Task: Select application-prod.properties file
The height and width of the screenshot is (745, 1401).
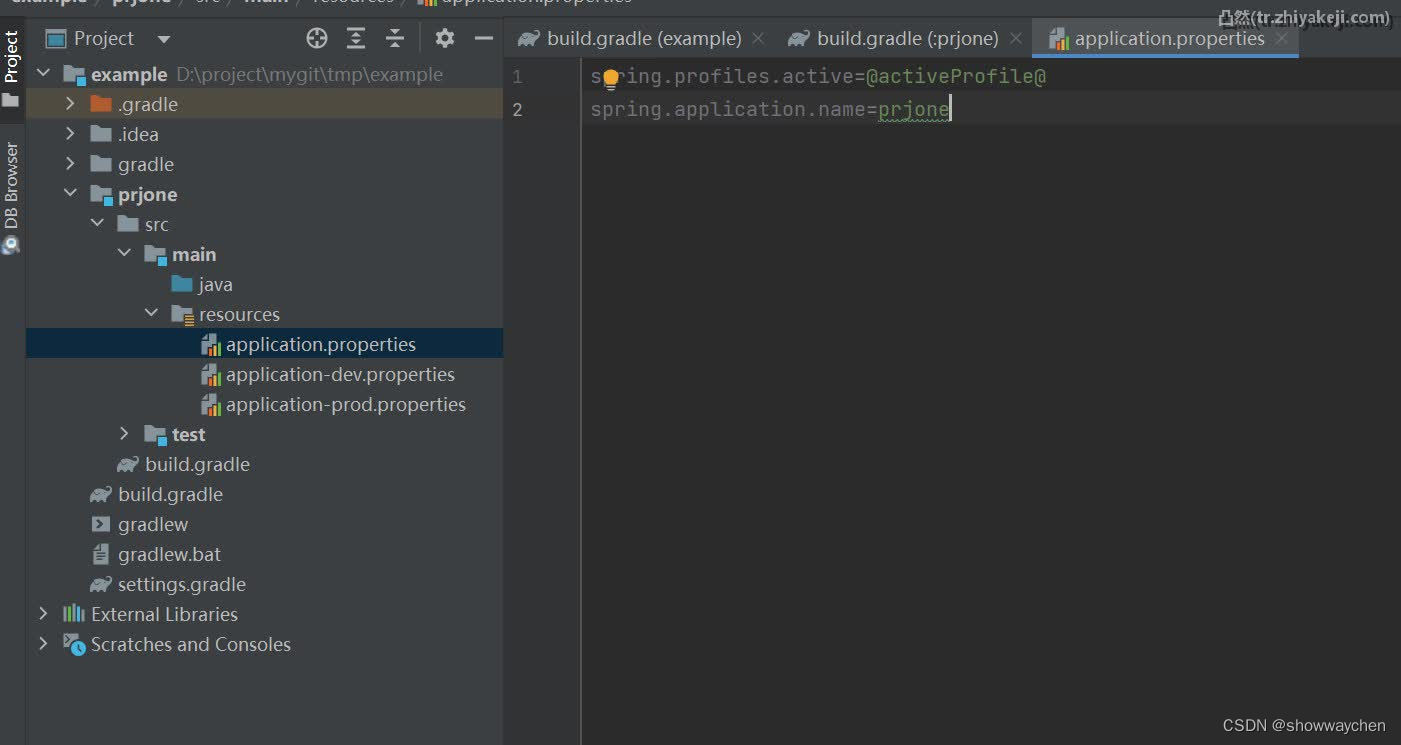Action: coord(346,404)
